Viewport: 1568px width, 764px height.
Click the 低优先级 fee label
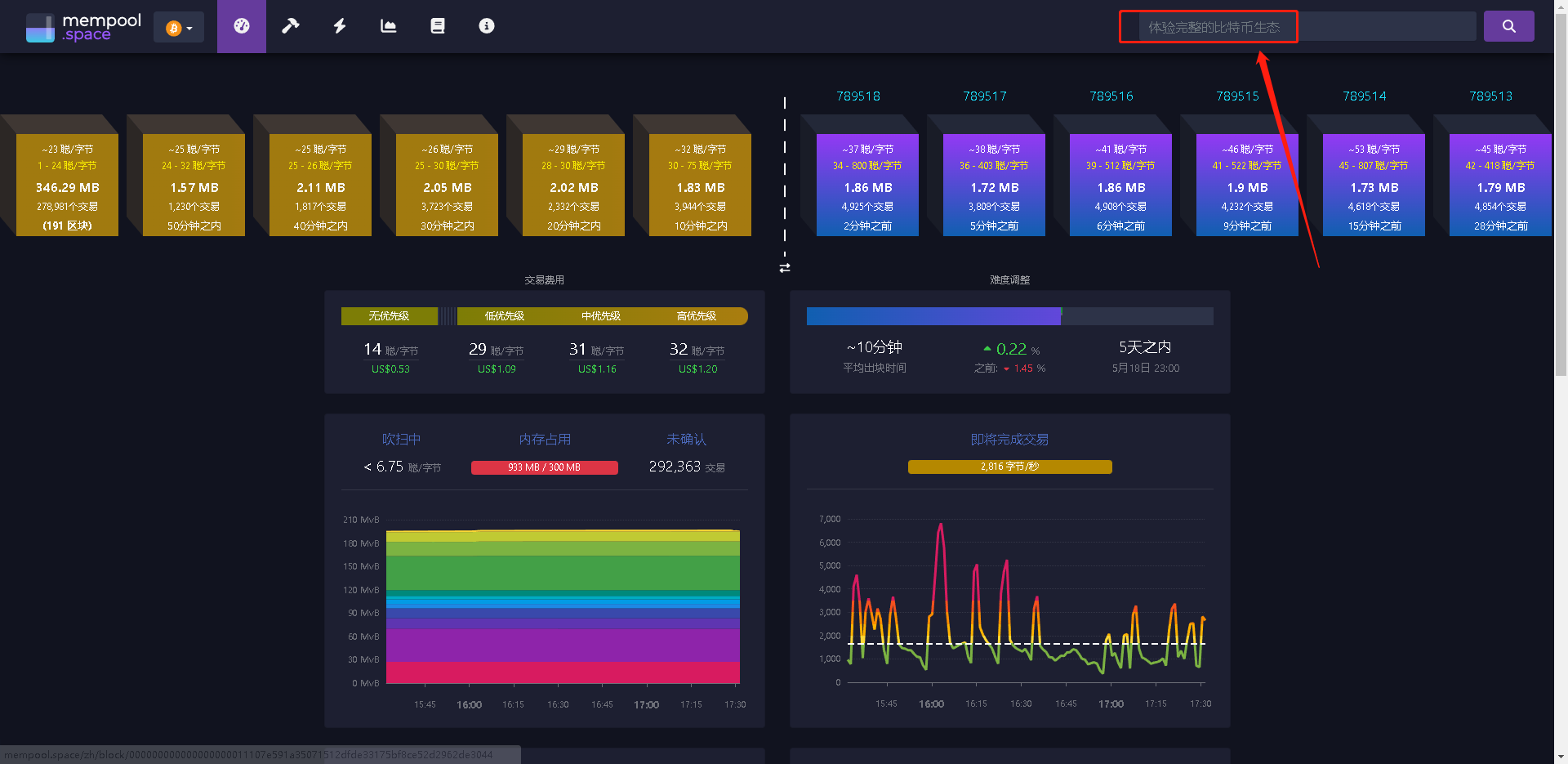click(x=504, y=316)
